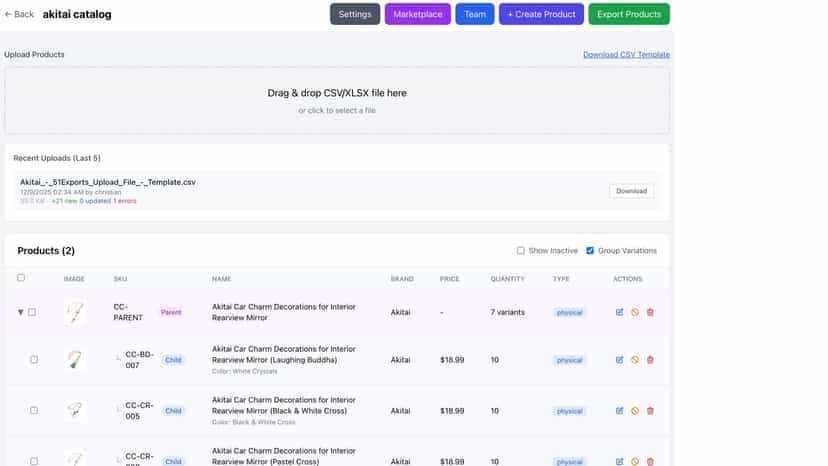Click the Export Products button
The height and width of the screenshot is (466, 828).
pos(629,14)
